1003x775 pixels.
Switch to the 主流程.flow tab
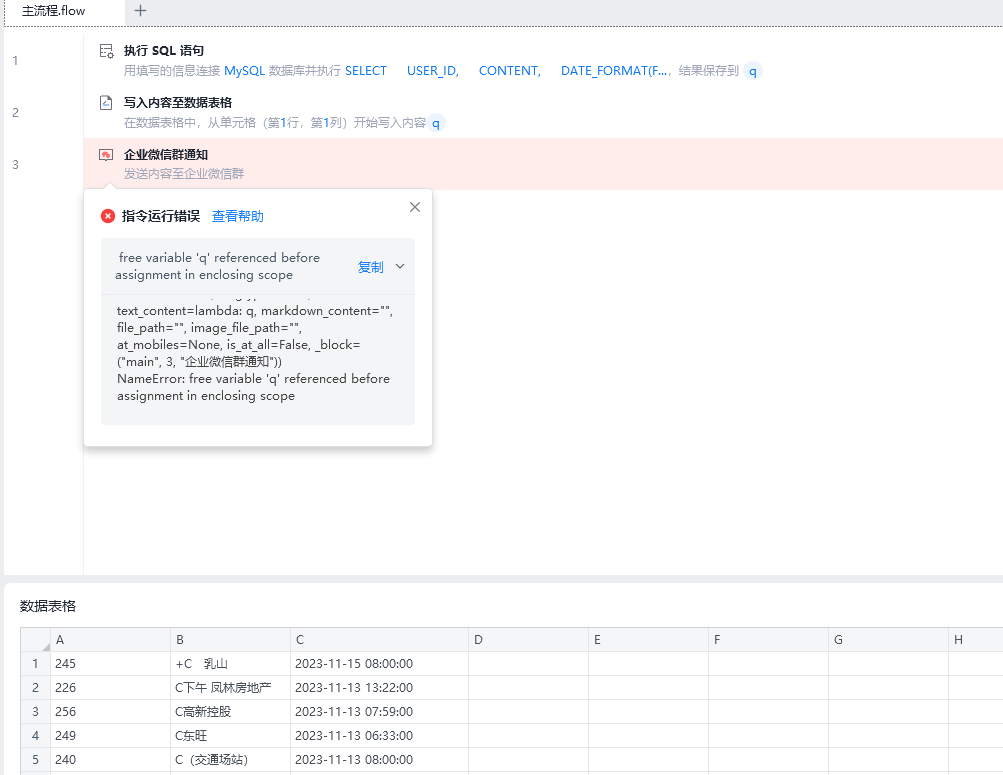pos(54,11)
